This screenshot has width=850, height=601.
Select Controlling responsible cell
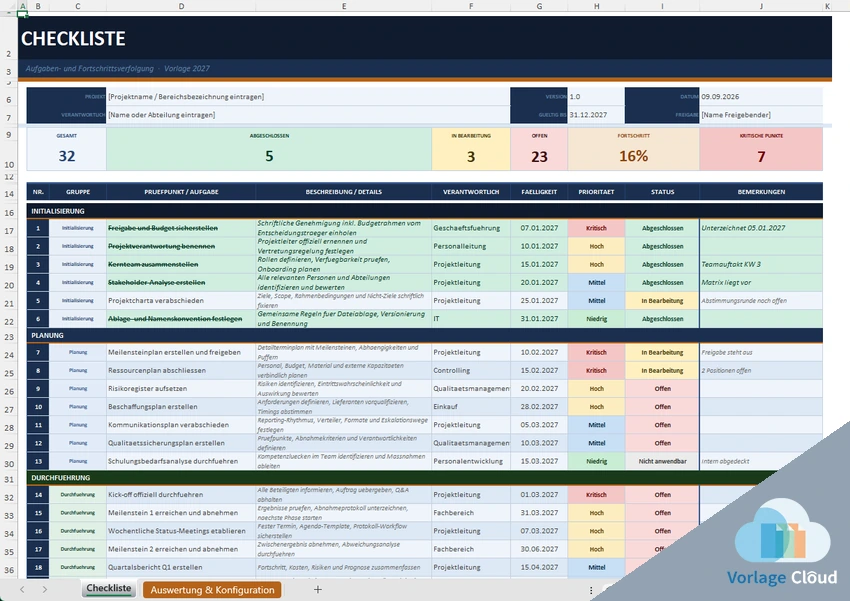pyautogui.click(x=471, y=371)
